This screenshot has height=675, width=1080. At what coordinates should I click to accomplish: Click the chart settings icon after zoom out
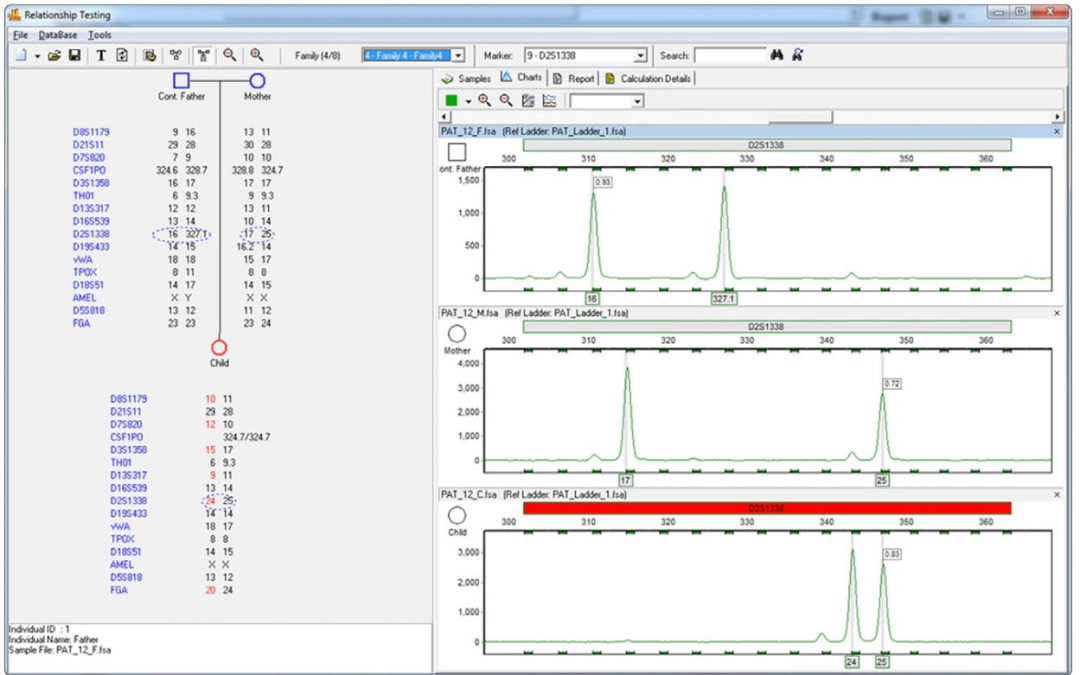(x=528, y=101)
